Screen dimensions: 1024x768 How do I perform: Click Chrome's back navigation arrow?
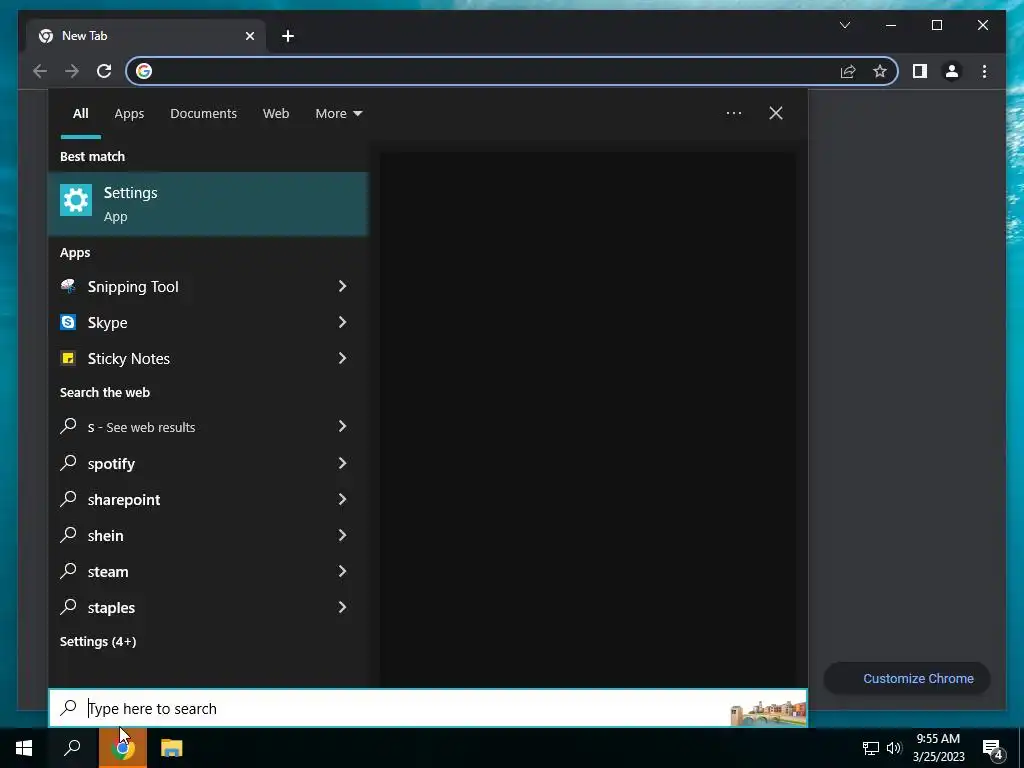point(40,71)
